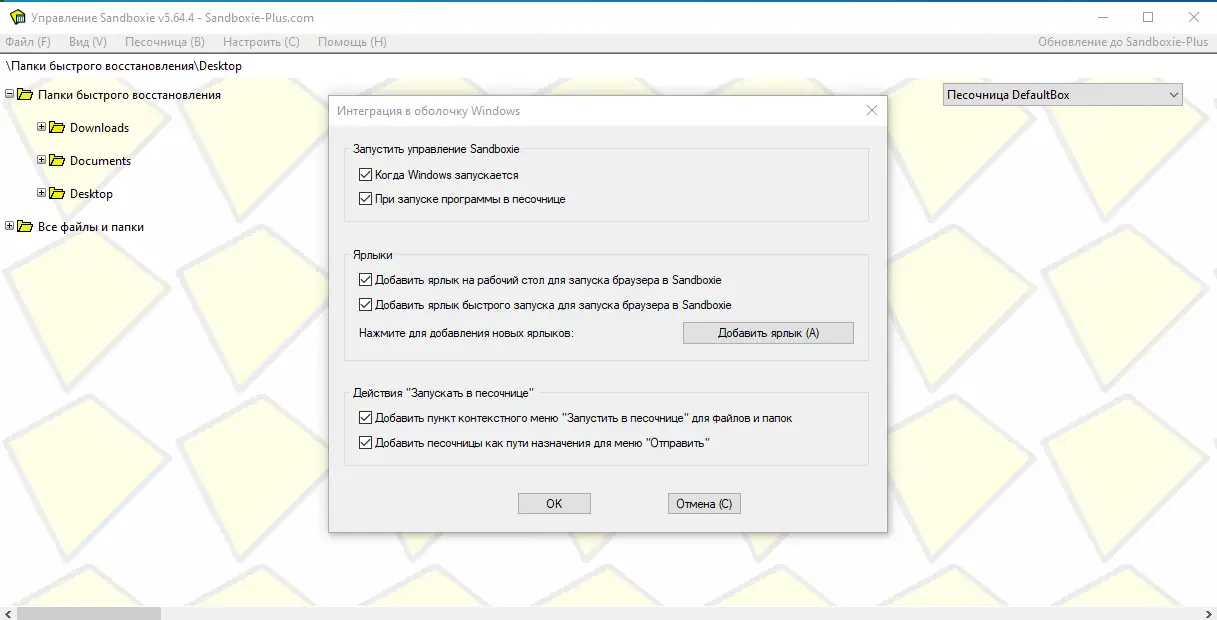Toggle 'Когда Windows запускается' checkbox
Image resolution: width=1217 pixels, height=620 pixels.
tap(365, 175)
